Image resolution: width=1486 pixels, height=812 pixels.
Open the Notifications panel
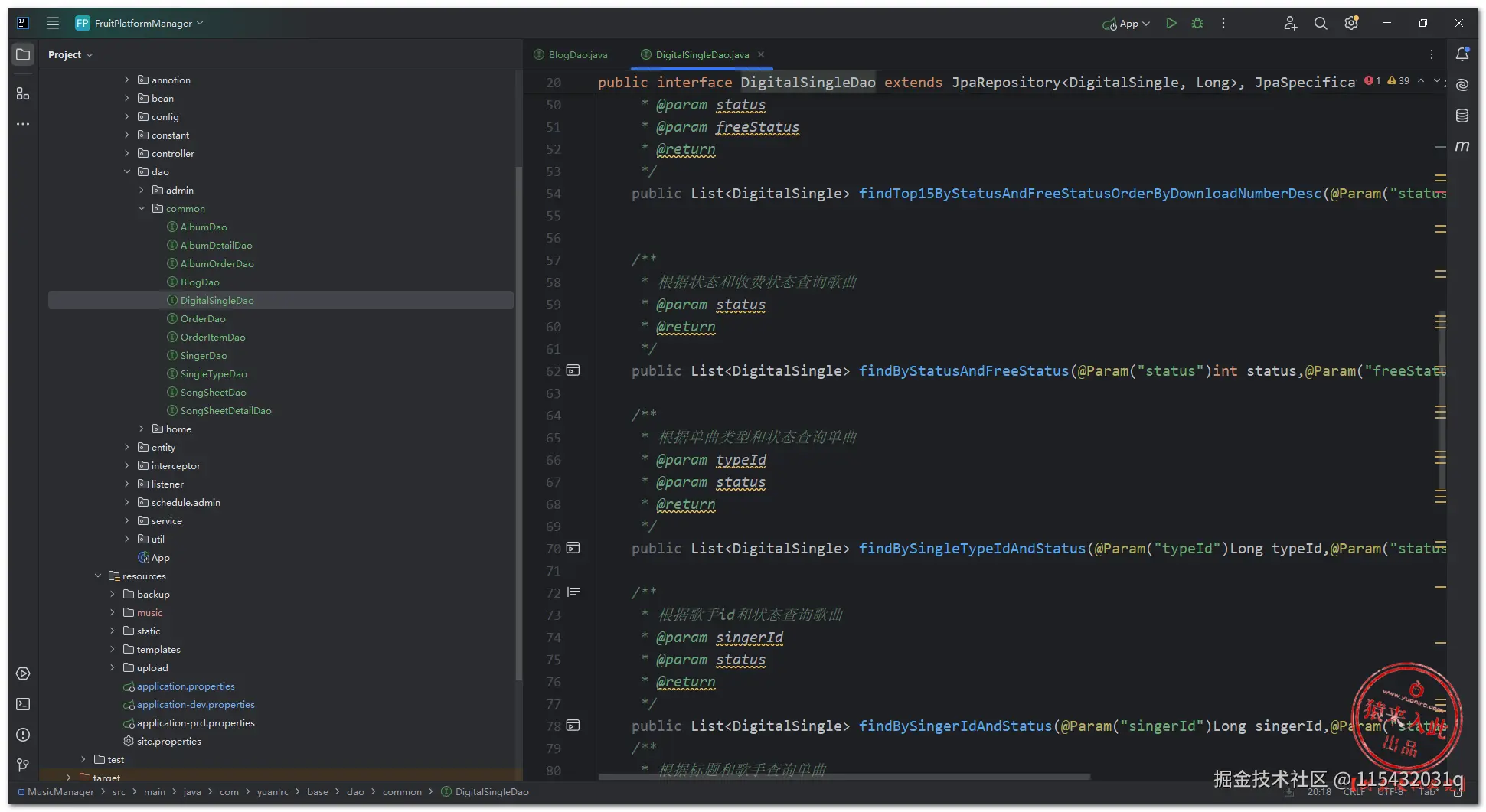(x=1462, y=54)
